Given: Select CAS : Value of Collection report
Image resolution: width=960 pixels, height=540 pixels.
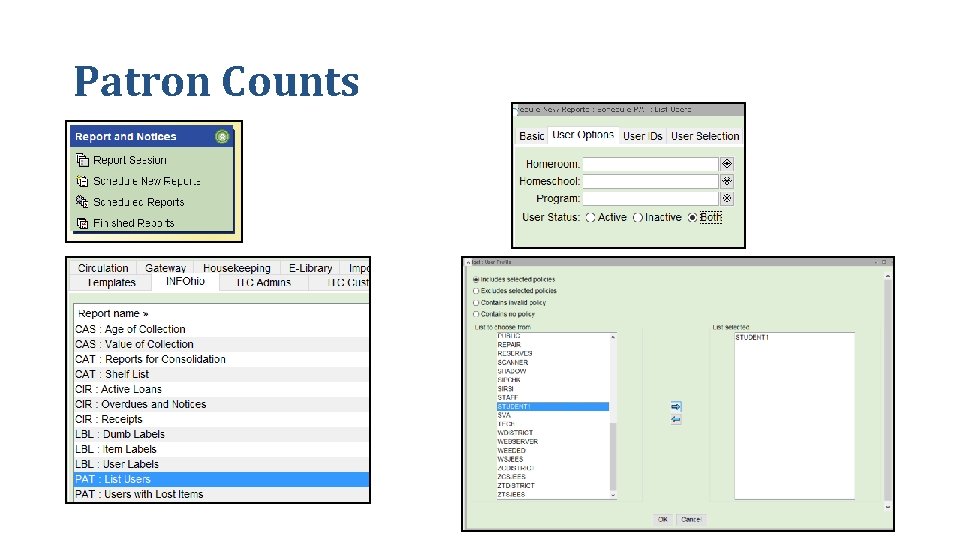Looking at the screenshot, I should coord(222,344).
